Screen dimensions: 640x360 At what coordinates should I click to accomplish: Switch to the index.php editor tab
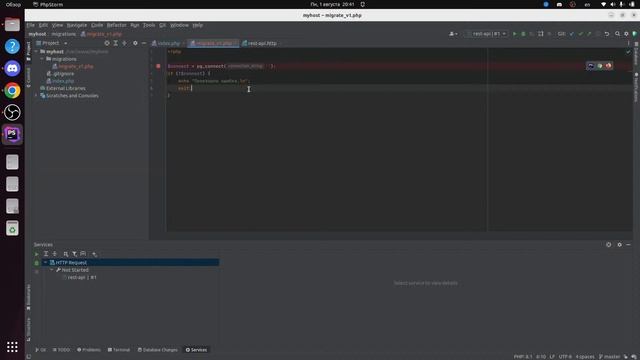[168, 43]
